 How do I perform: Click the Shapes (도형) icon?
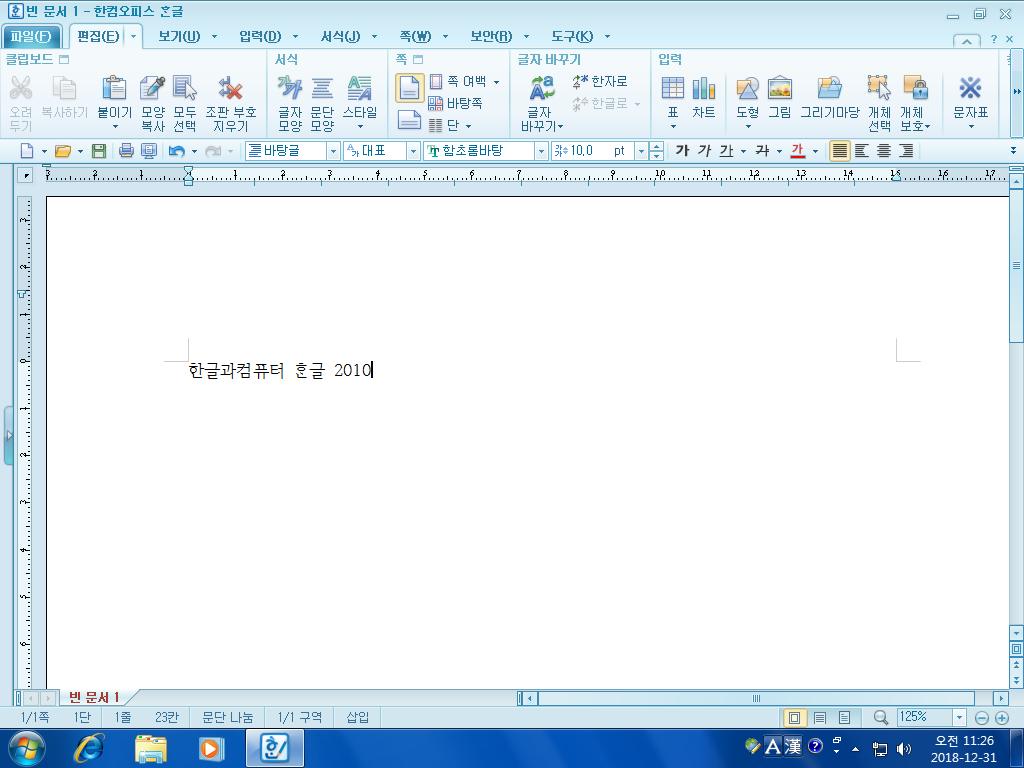click(x=748, y=88)
